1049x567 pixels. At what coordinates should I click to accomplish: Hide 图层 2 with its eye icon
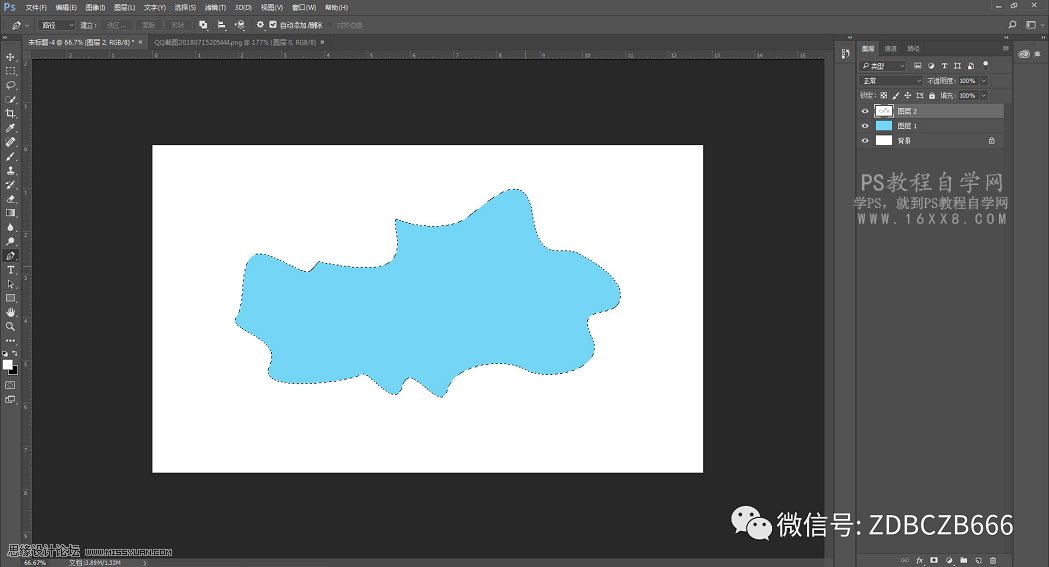pyautogui.click(x=865, y=111)
